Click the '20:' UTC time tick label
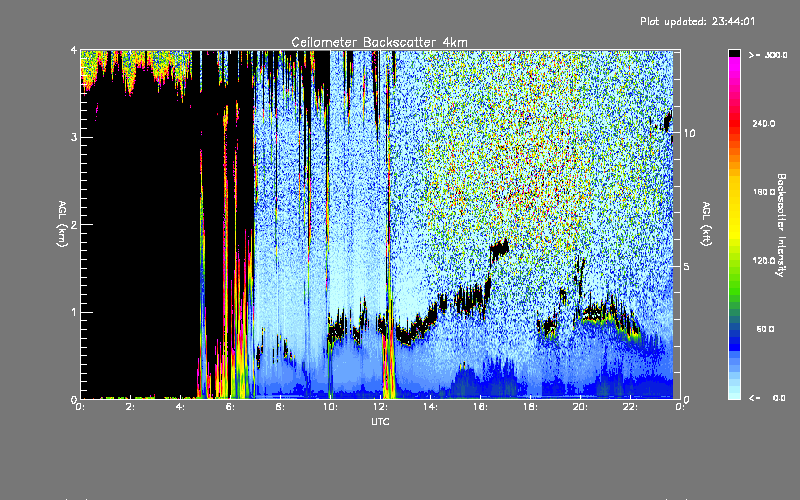800x500 pixels. click(x=580, y=407)
